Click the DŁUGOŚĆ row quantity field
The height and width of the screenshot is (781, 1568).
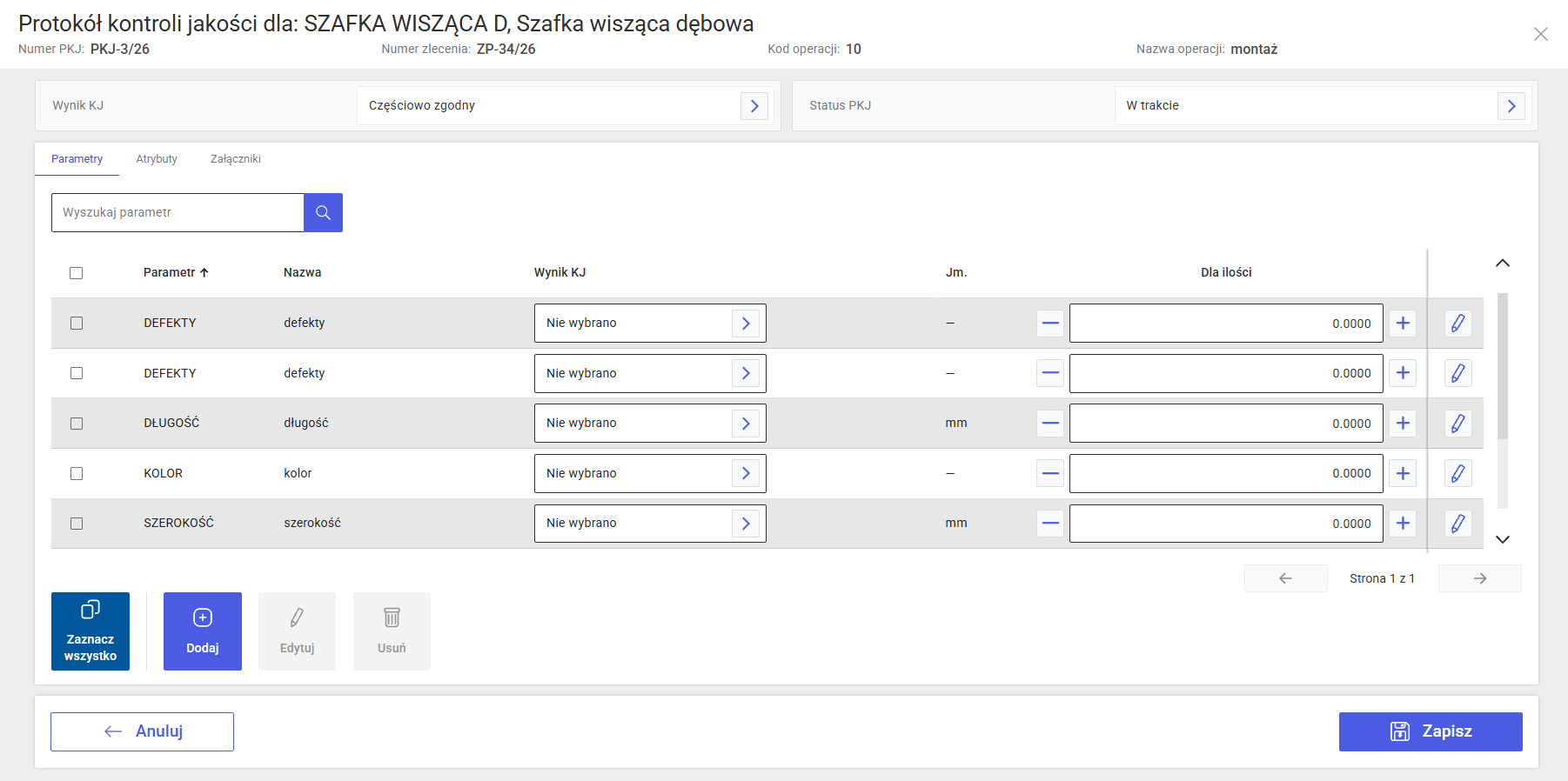click(x=1226, y=424)
